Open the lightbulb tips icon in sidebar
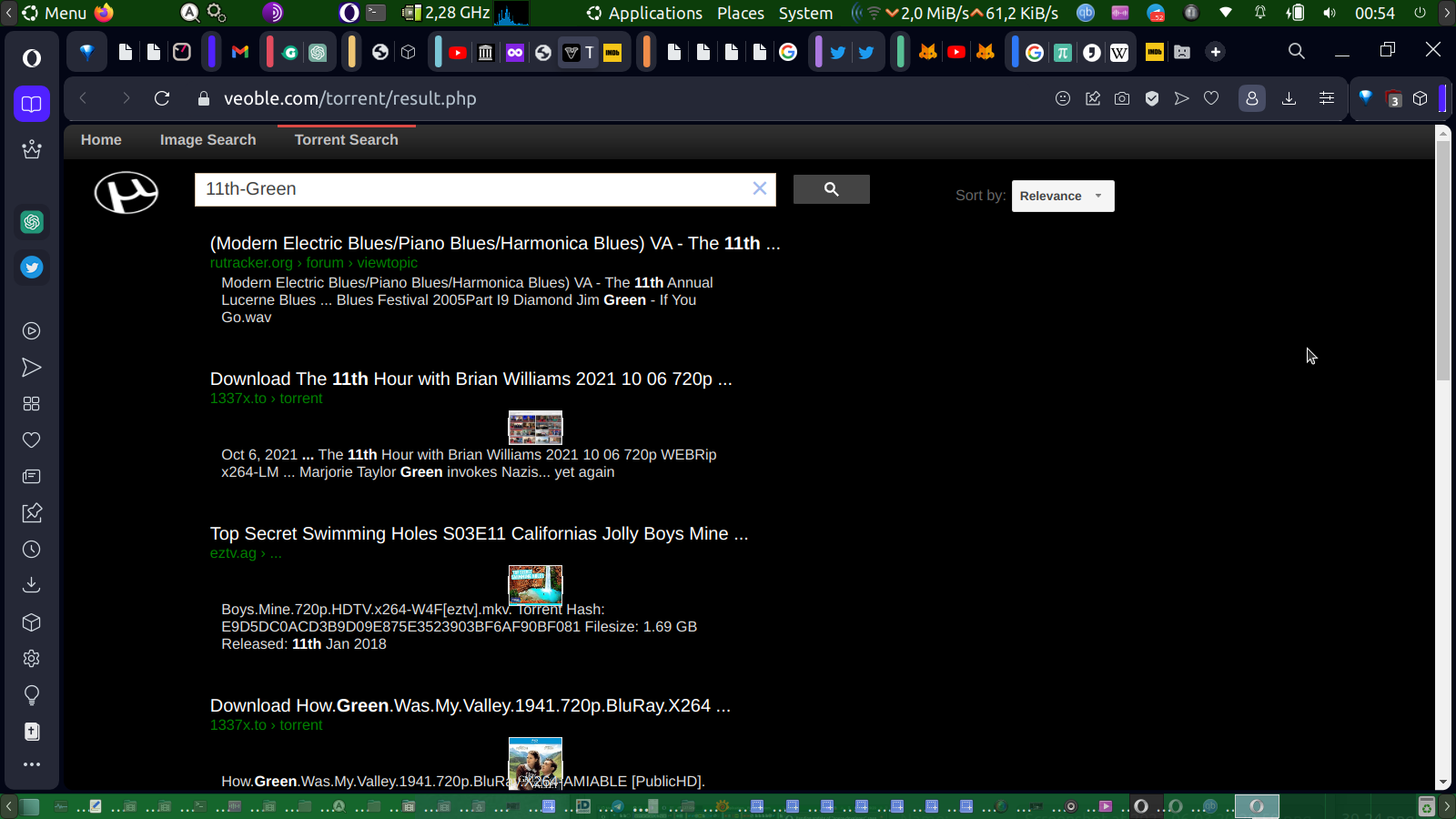 pos(32,695)
